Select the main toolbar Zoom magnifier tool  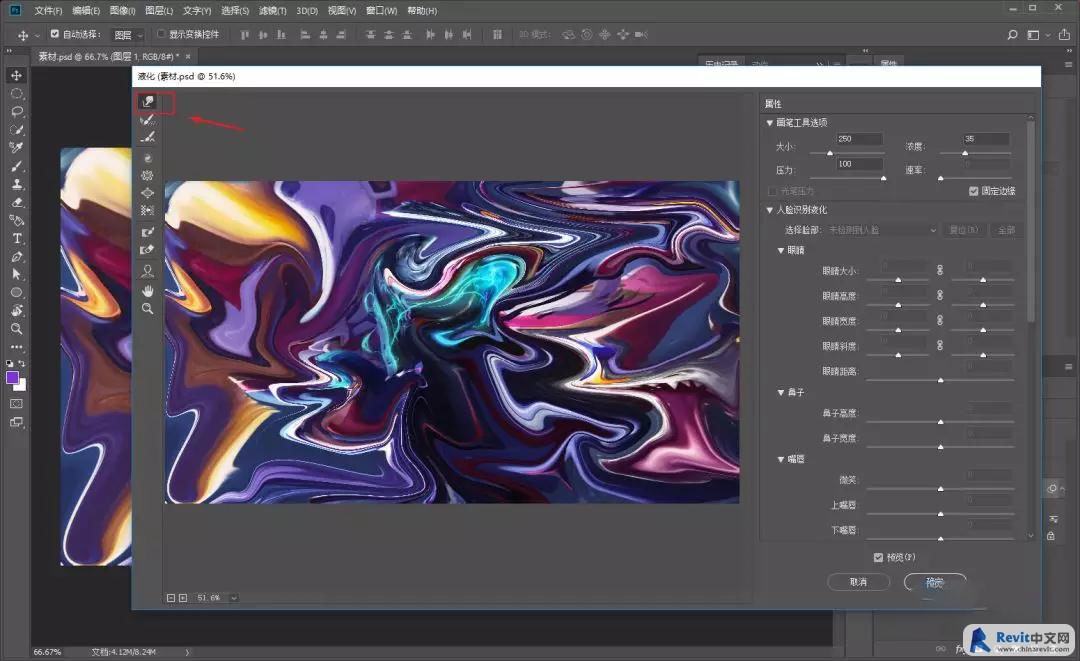(x=17, y=329)
